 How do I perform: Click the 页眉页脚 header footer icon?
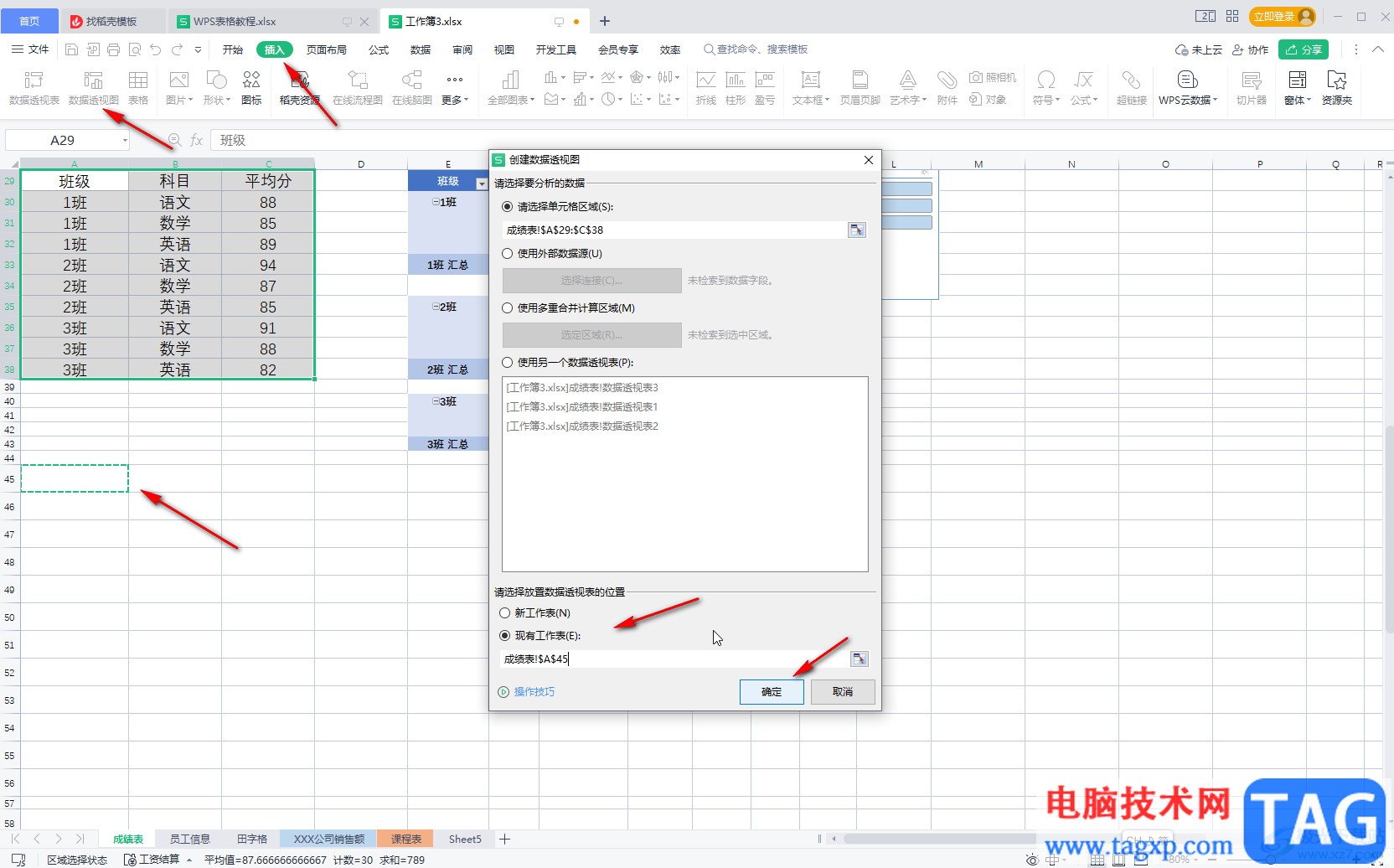pos(860,87)
